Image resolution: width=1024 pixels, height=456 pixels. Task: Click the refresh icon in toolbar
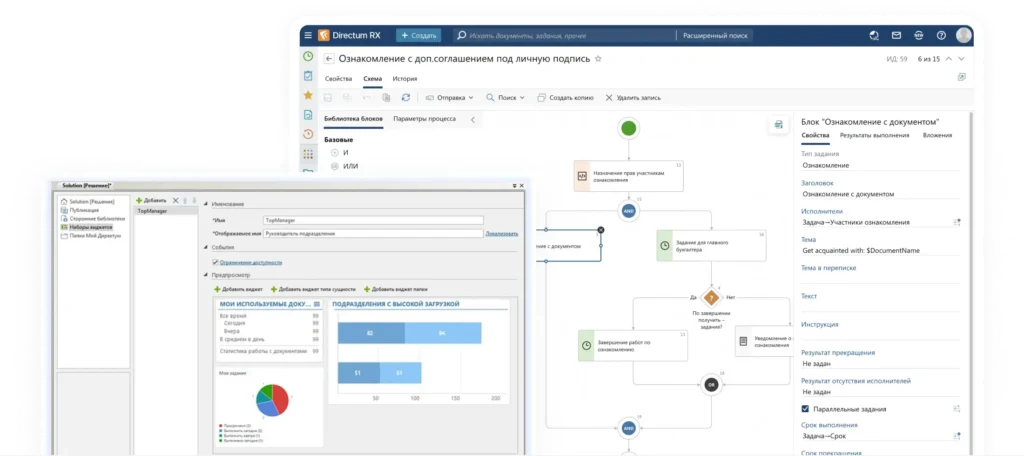406,97
